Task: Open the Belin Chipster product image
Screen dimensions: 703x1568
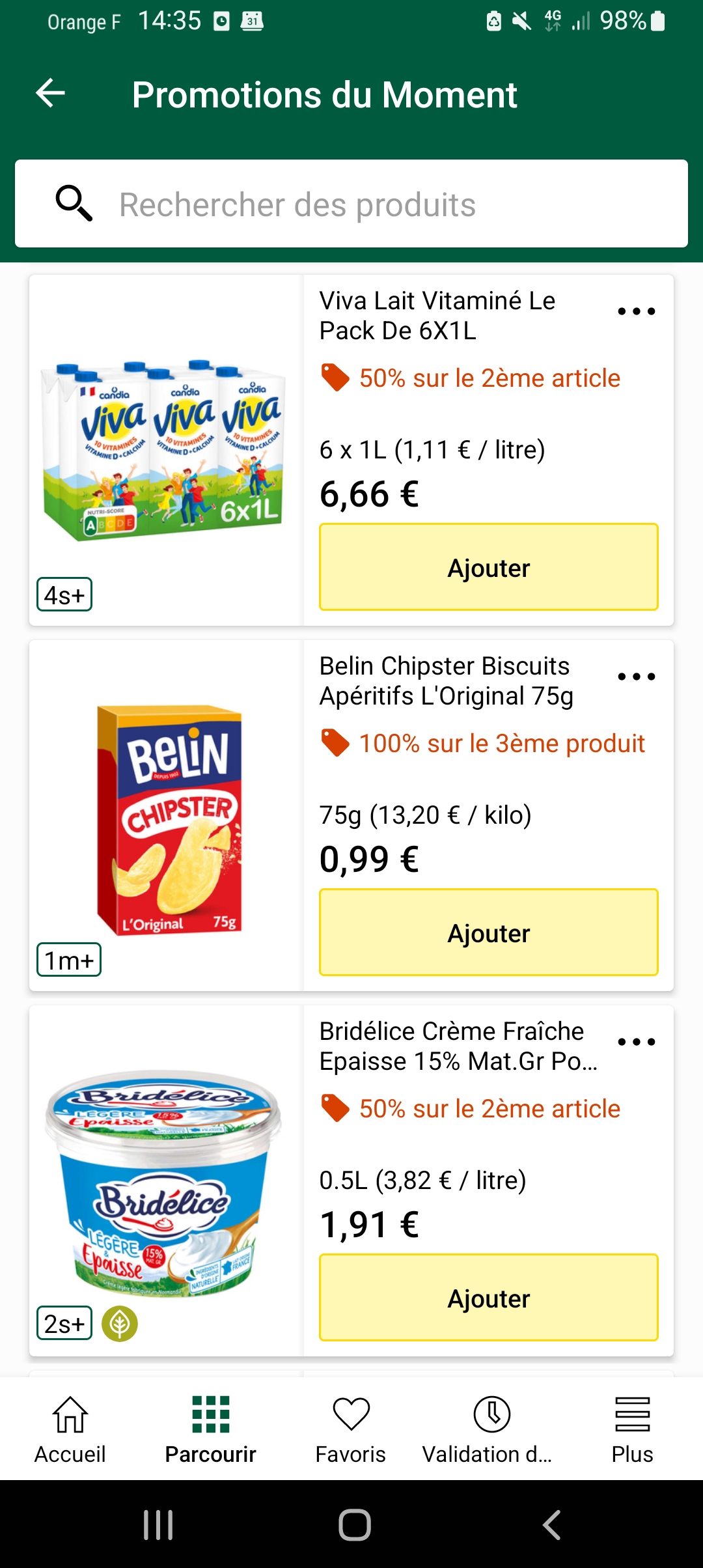Action: click(169, 820)
